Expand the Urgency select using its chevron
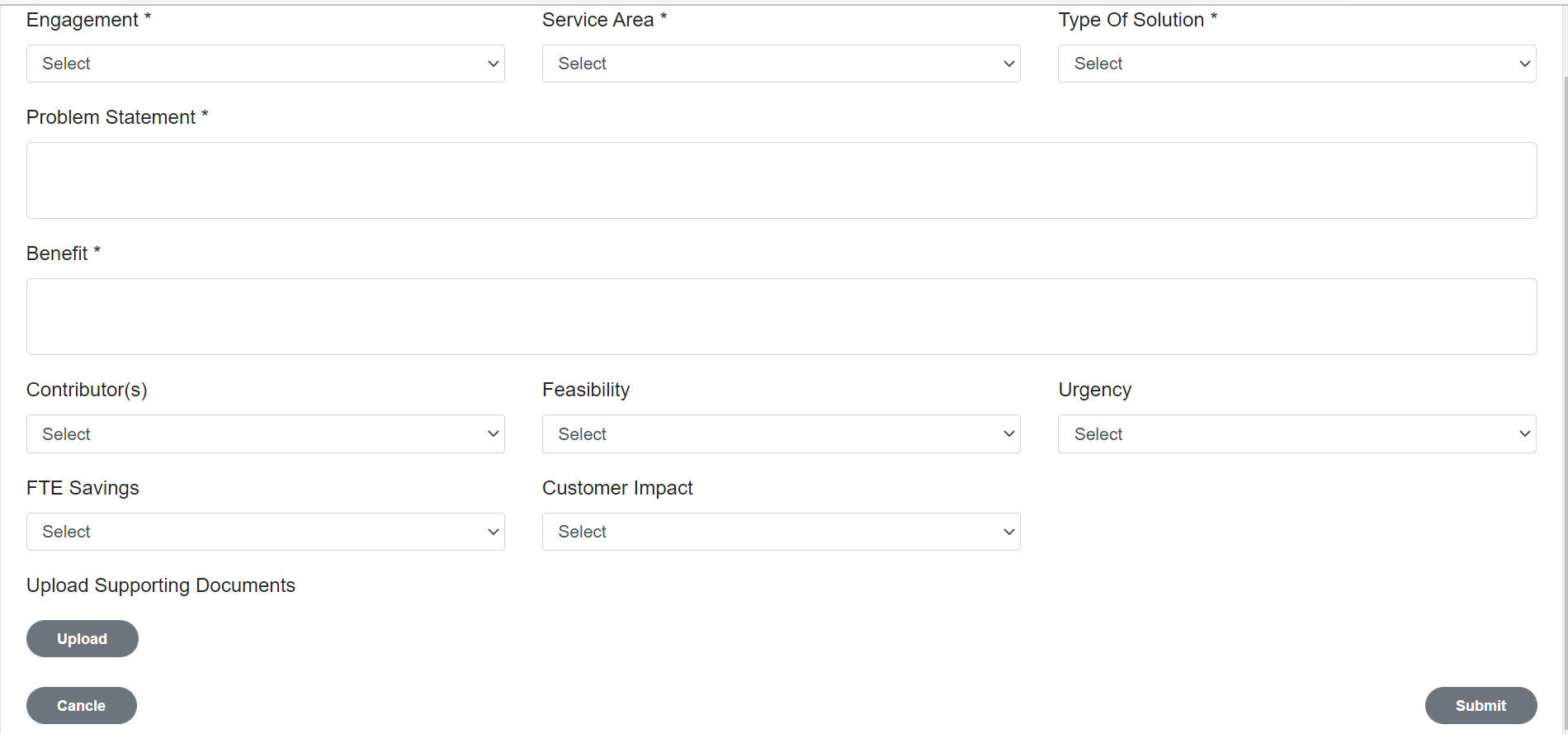 pyautogui.click(x=1526, y=433)
